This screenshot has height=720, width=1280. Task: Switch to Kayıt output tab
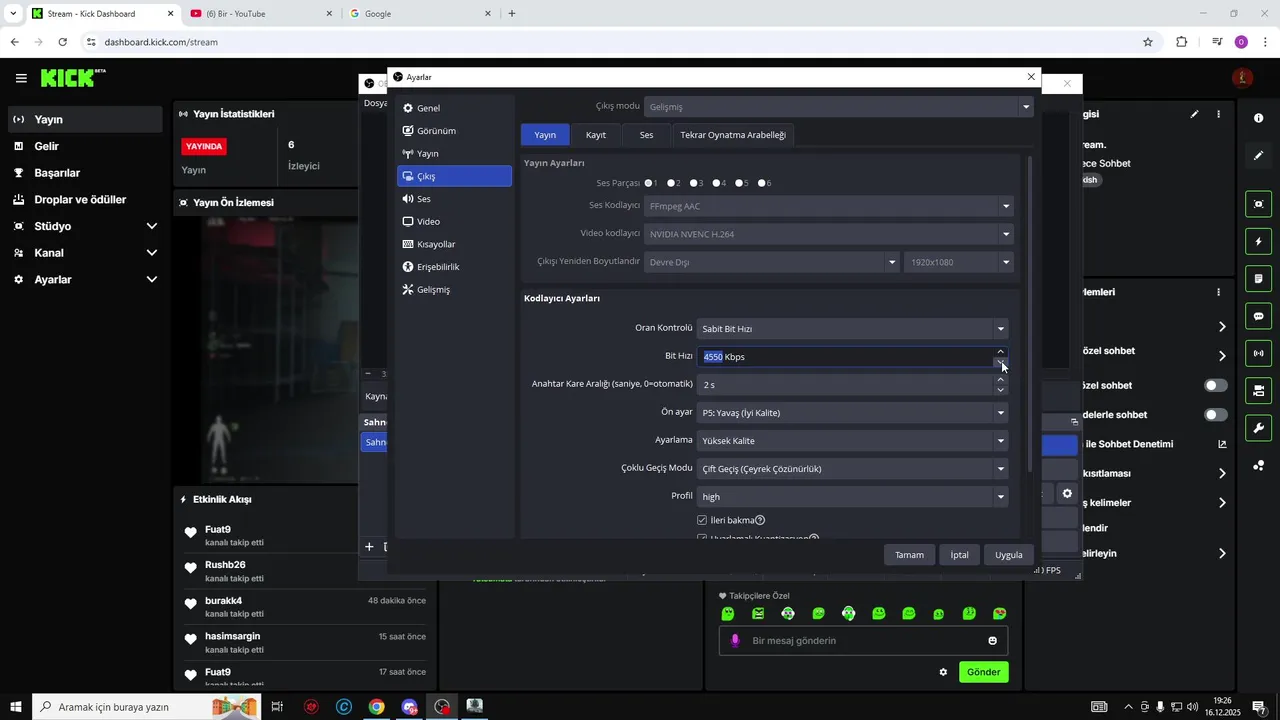coord(596,135)
